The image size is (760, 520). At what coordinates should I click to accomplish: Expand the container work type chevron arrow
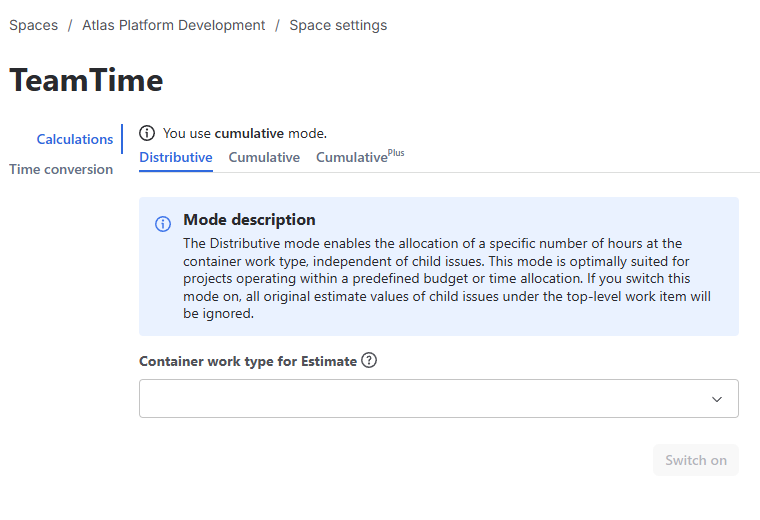point(716,399)
